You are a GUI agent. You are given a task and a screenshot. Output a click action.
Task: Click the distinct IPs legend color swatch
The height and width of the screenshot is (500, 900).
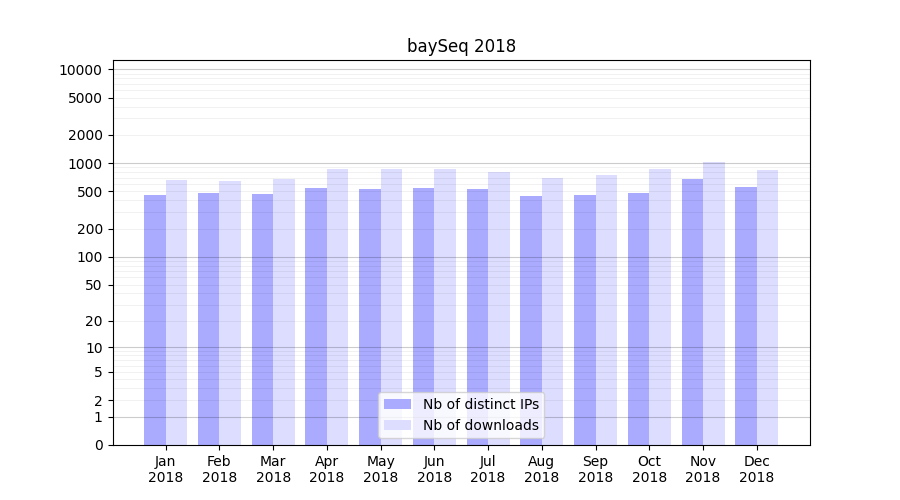tap(397, 404)
